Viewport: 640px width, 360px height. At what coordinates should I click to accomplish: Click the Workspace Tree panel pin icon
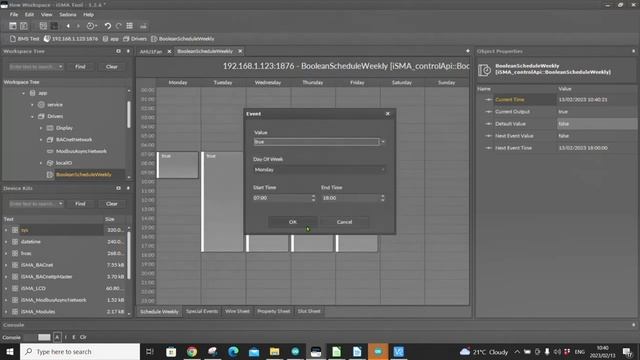(128, 51)
